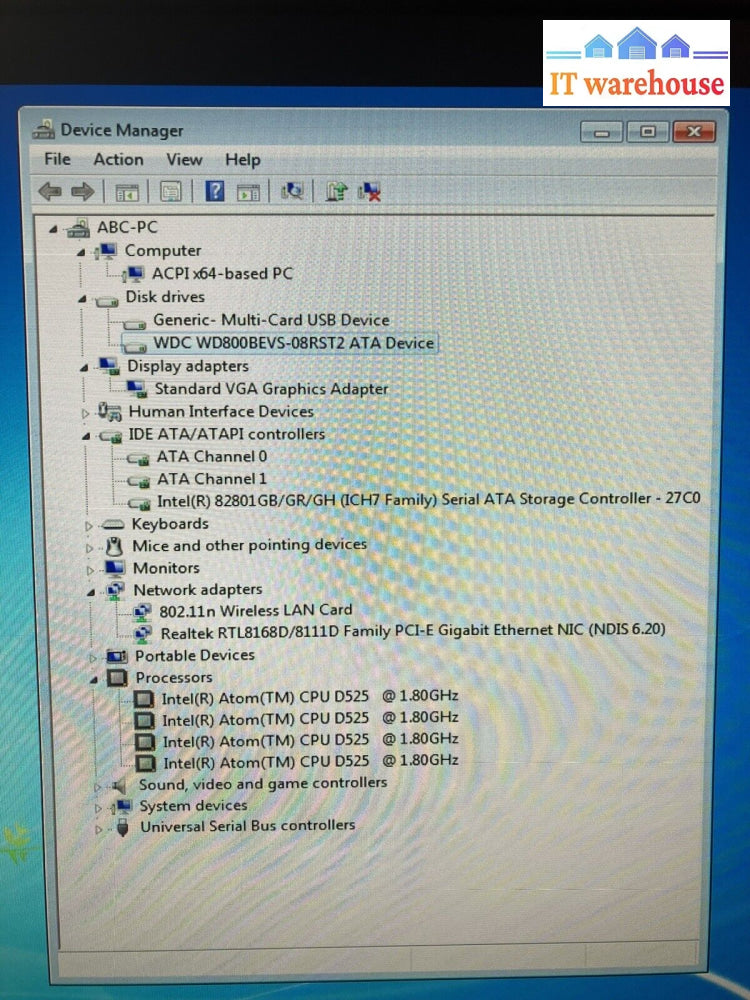Click the Help toolbar icon with question mark
The height and width of the screenshot is (1000, 750).
click(215, 191)
